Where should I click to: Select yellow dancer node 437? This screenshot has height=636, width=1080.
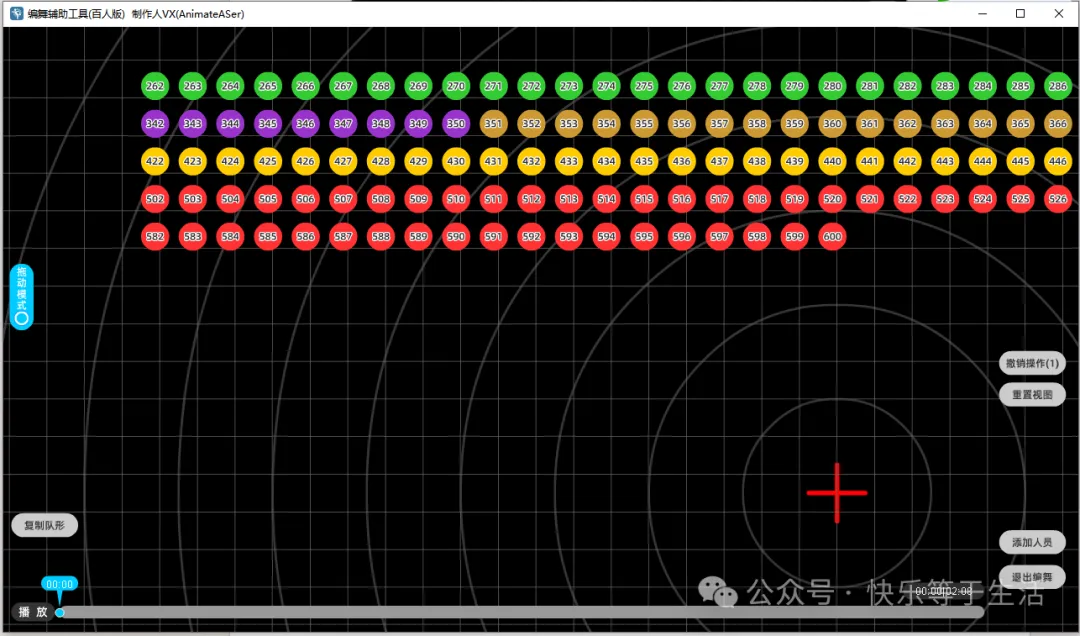[719, 161]
